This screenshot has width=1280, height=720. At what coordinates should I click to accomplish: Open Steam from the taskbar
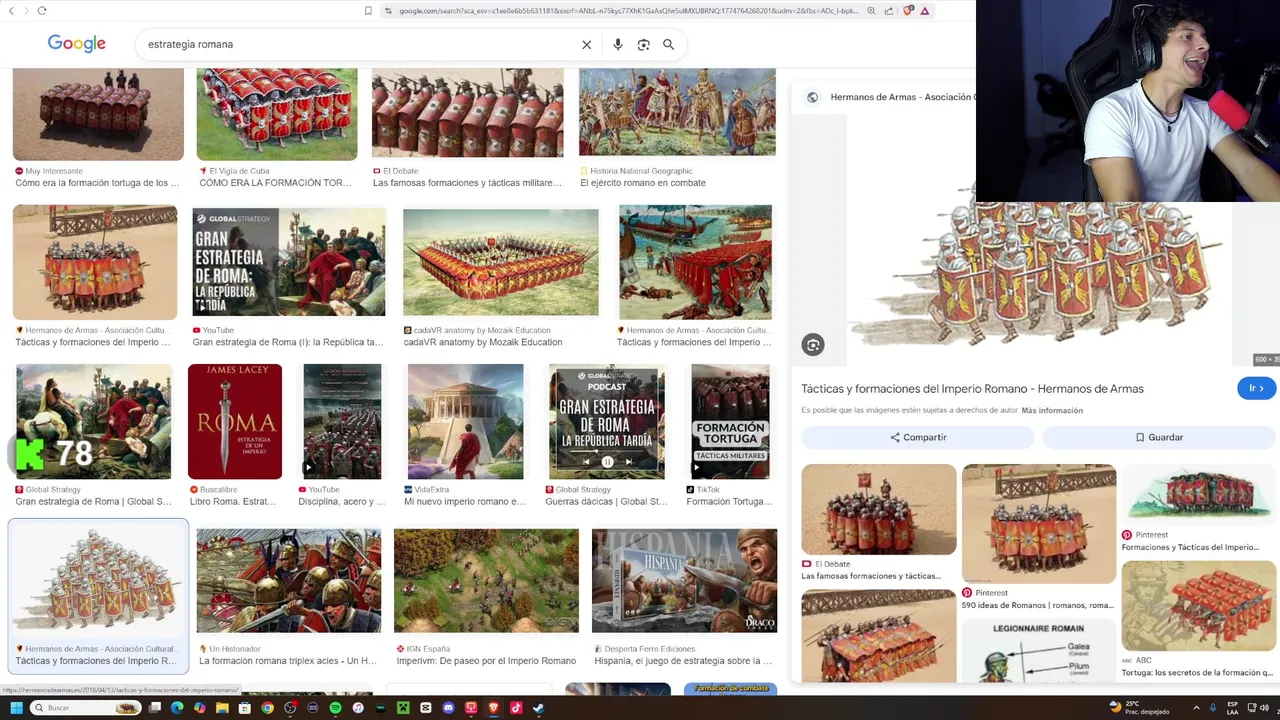538,708
